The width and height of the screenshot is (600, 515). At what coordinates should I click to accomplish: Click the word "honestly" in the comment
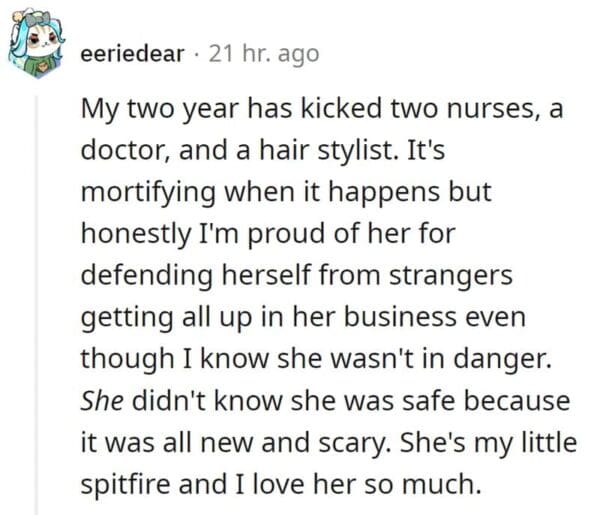(130, 235)
